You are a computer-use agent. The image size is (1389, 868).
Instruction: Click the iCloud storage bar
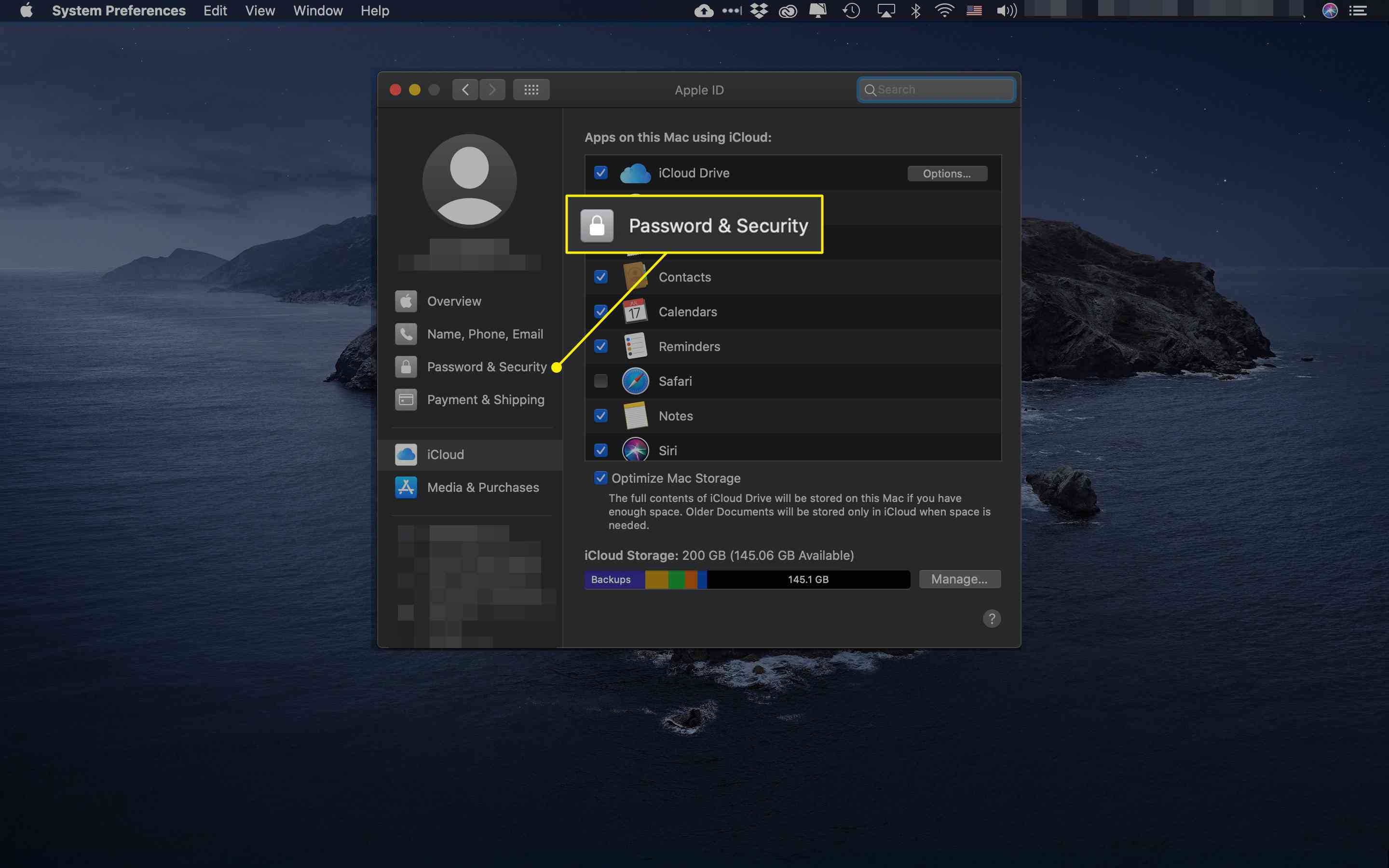(747, 579)
